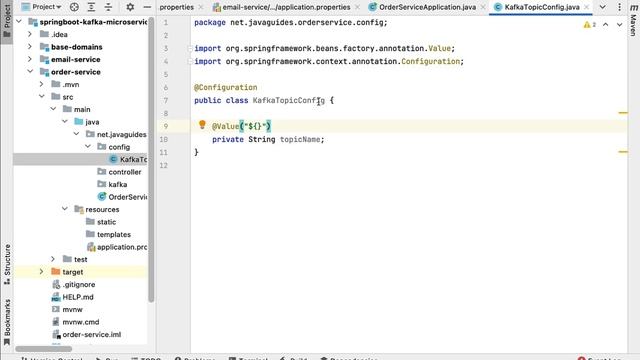Click the warnings indicator in editor
Viewport: 640px width, 360px height.
tap(590, 24)
